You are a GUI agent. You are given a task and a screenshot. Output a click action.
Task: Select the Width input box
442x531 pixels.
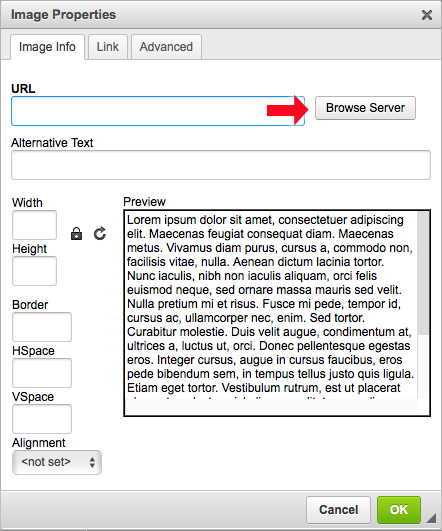pyautogui.click(x=34, y=225)
